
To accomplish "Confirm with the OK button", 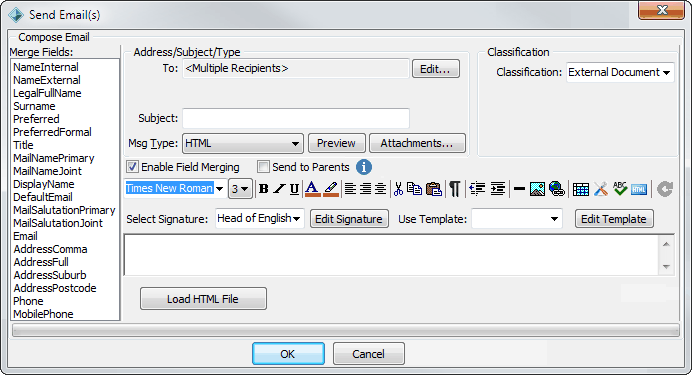I will click(x=288, y=354).
